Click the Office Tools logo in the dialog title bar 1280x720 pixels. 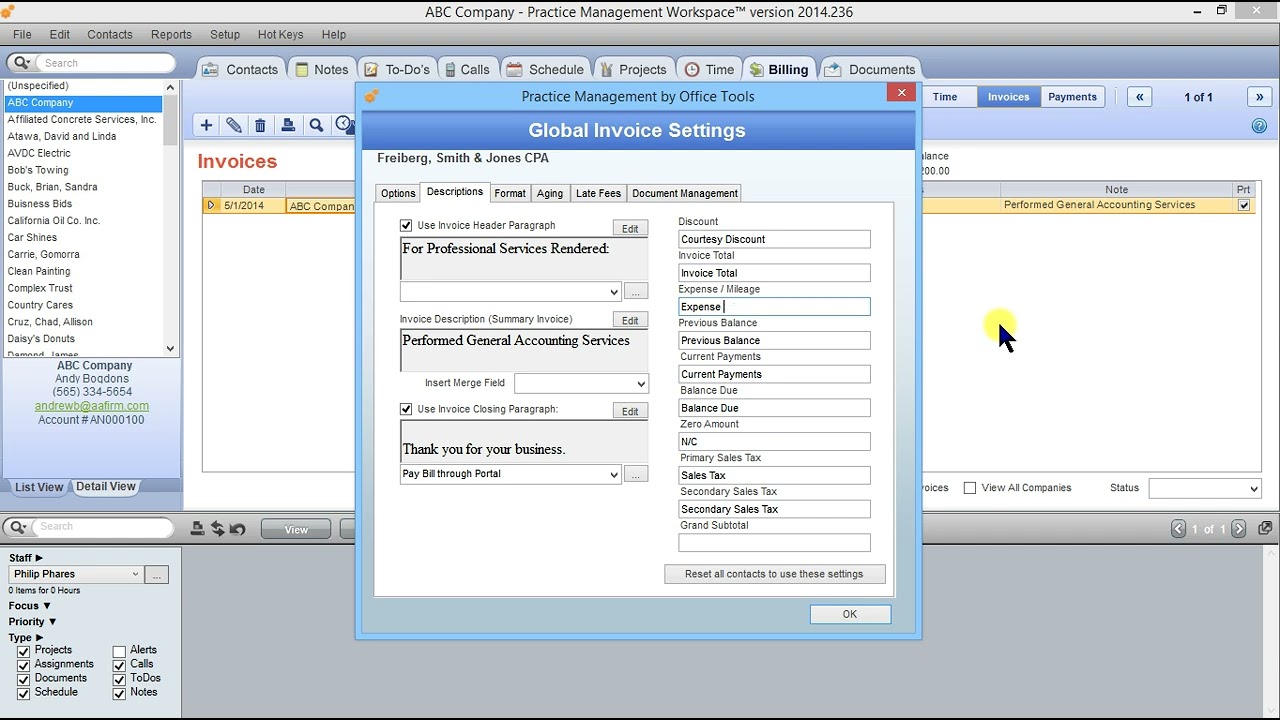pyautogui.click(x=372, y=96)
